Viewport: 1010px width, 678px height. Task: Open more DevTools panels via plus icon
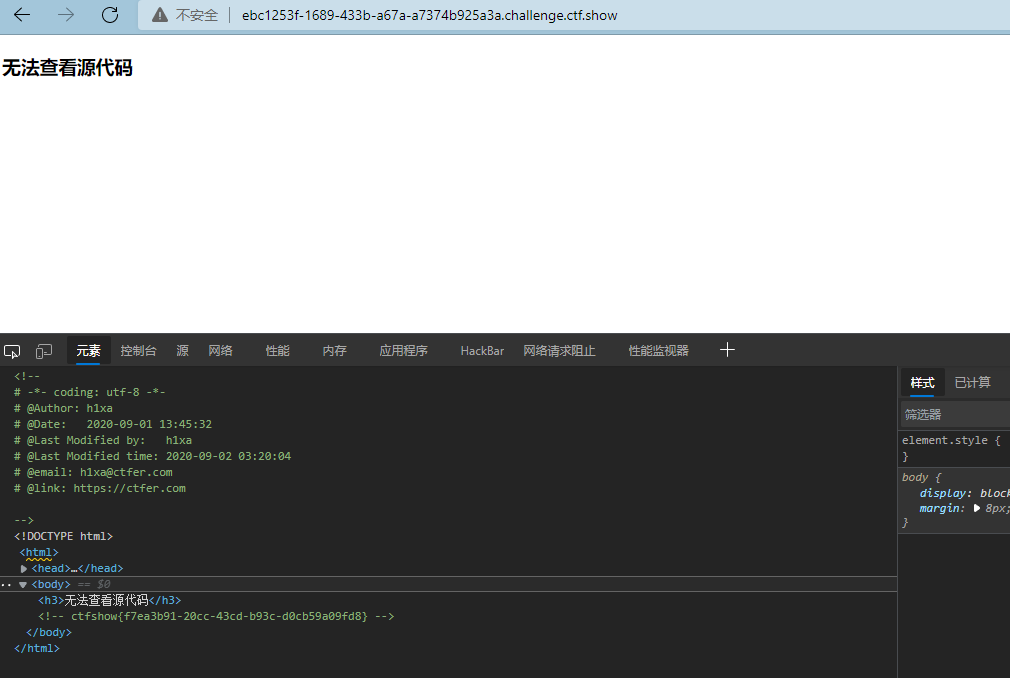point(727,349)
